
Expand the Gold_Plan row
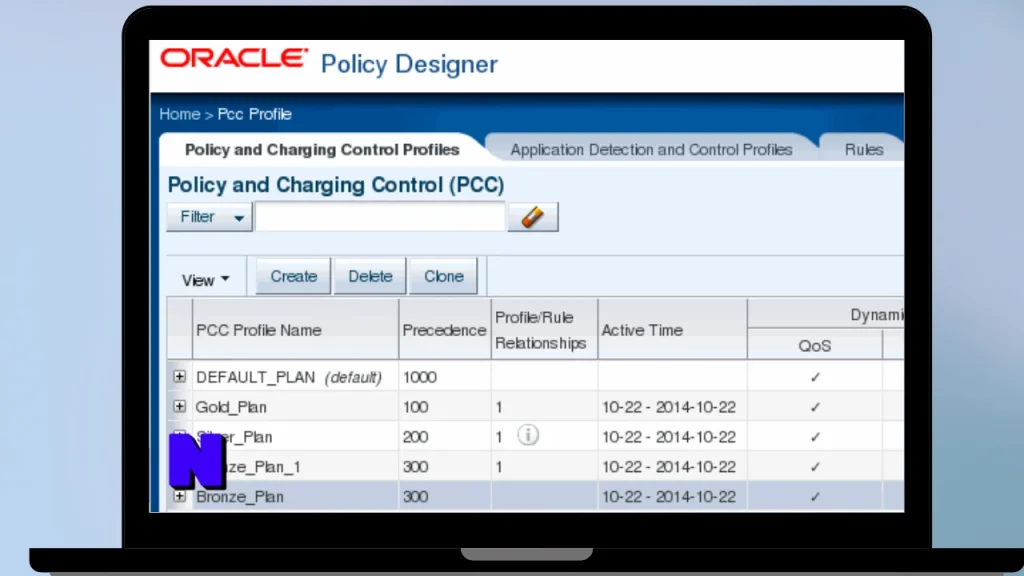[179, 406]
